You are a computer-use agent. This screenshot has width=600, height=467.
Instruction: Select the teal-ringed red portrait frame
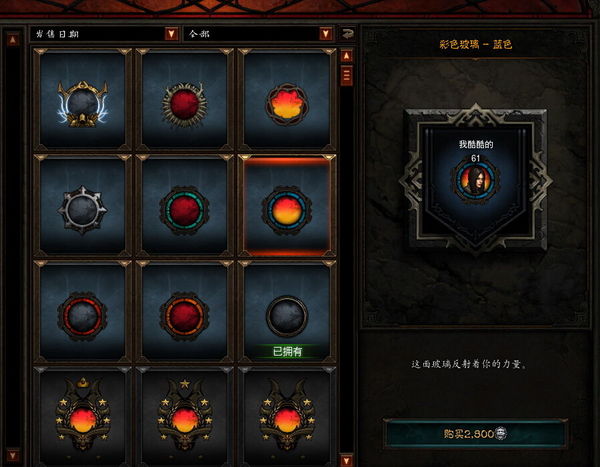(184, 206)
